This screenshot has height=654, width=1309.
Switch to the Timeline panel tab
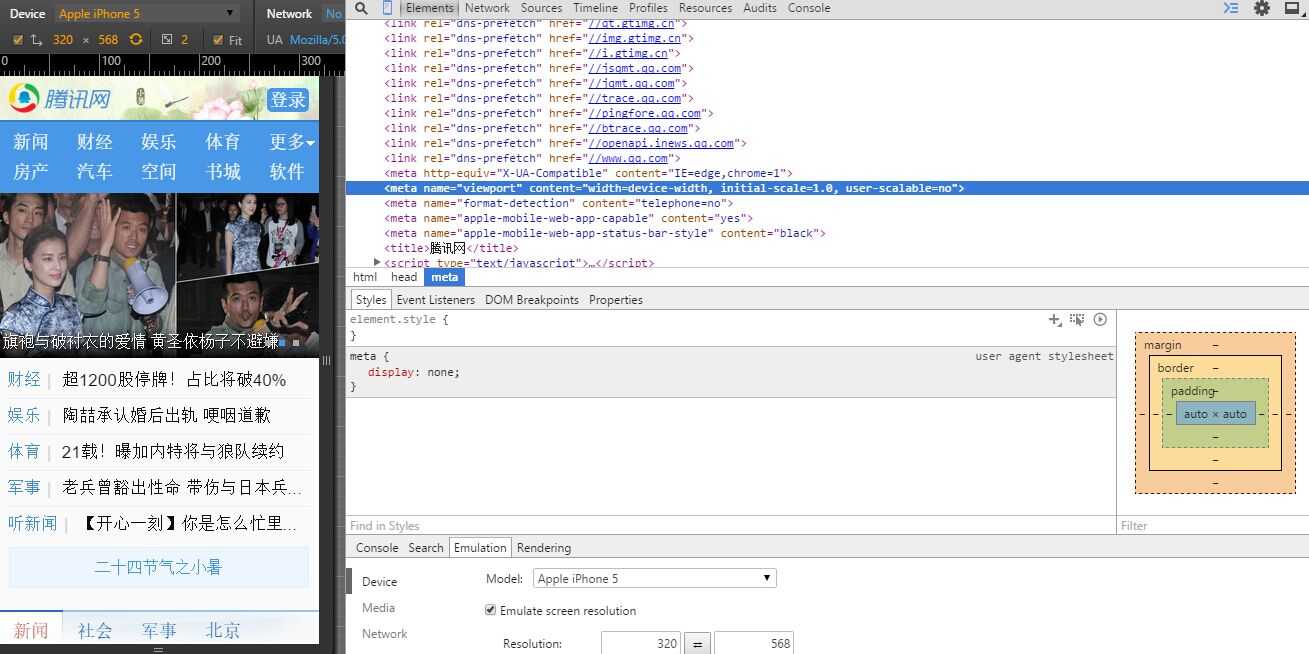[x=595, y=8]
